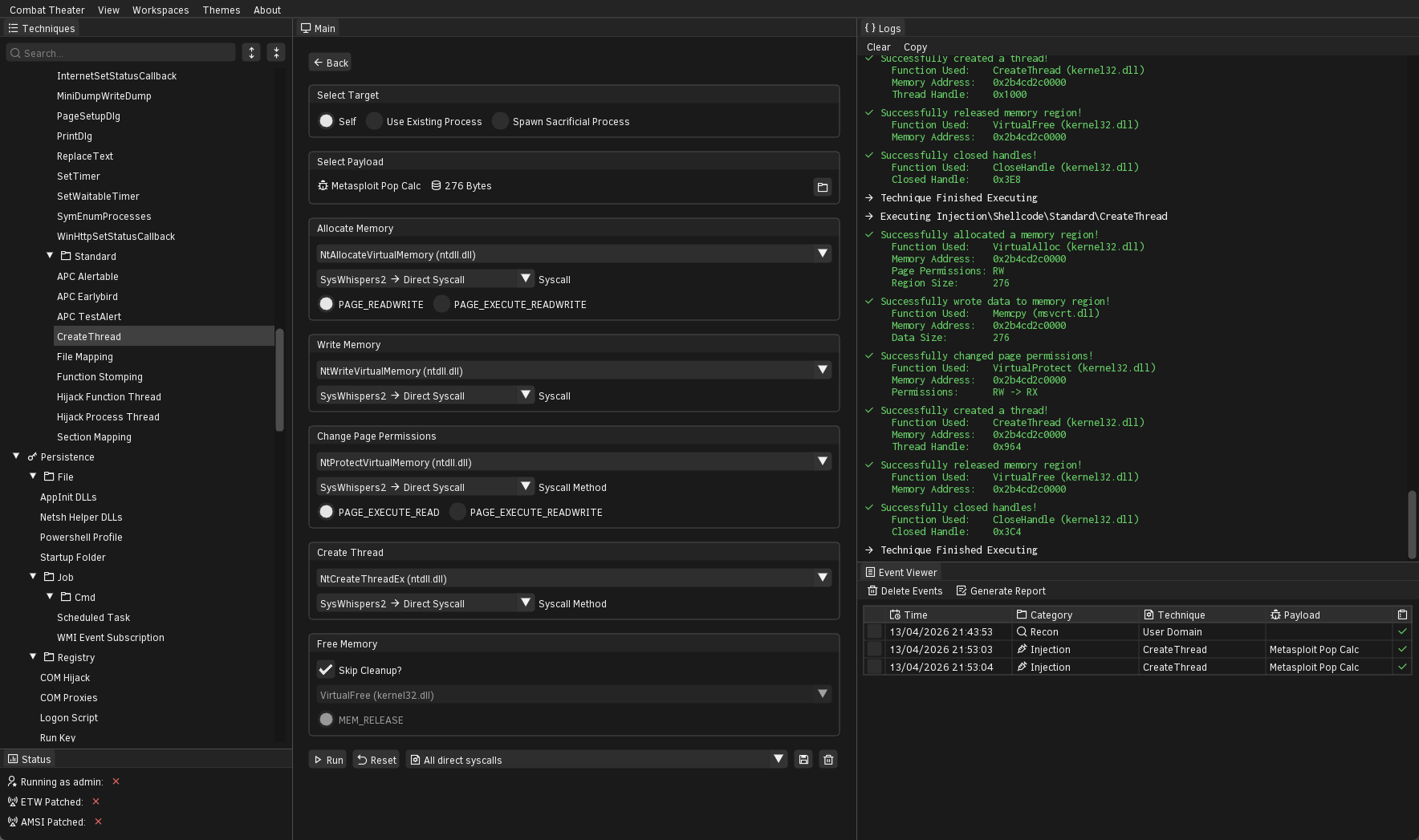Click the Techniques hamburger icon

click(12, 28)
